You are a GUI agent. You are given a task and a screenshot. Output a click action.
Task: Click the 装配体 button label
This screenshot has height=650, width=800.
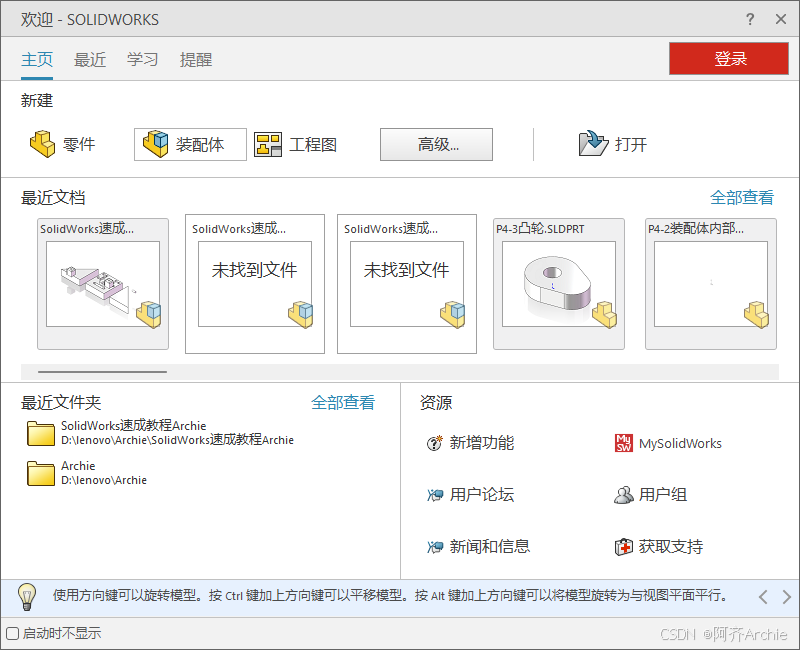point(199,144)
